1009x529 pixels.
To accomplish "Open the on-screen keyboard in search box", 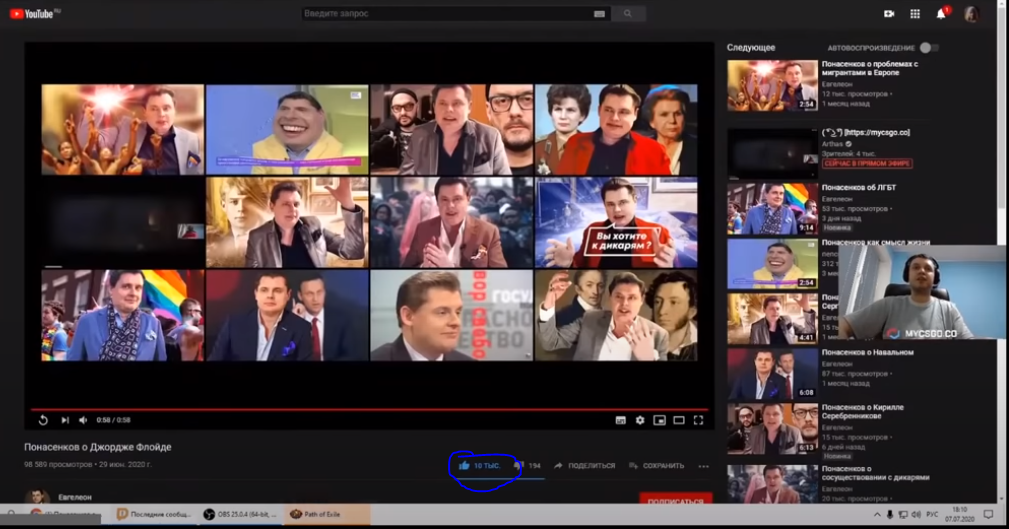I will [x=599, y=14].
